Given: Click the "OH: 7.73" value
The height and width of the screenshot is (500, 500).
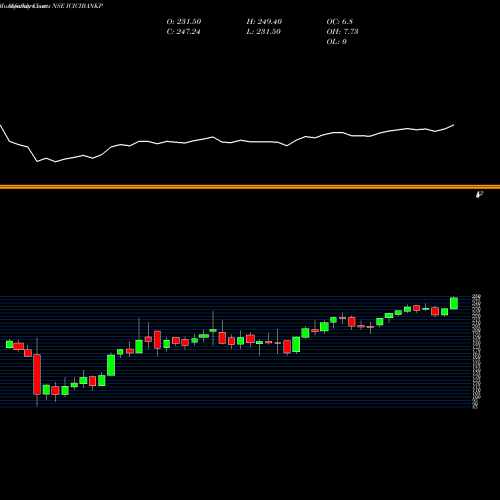Looking at the screenshot, I should pyautogui.click(x=342, y=32).
